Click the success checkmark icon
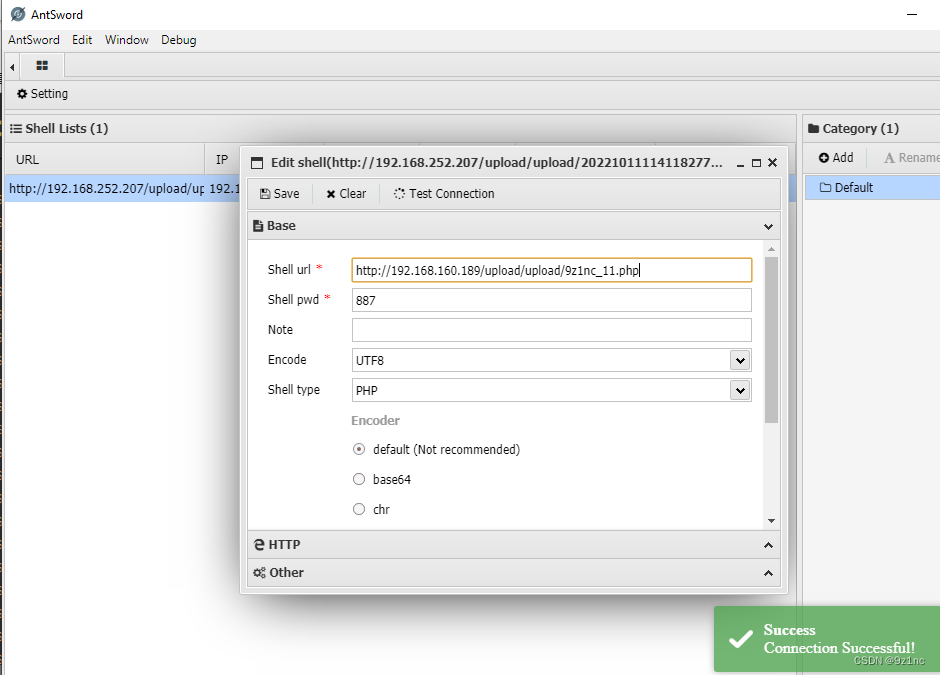Viewport: 940px width, 675px height. tap(741, 639)
